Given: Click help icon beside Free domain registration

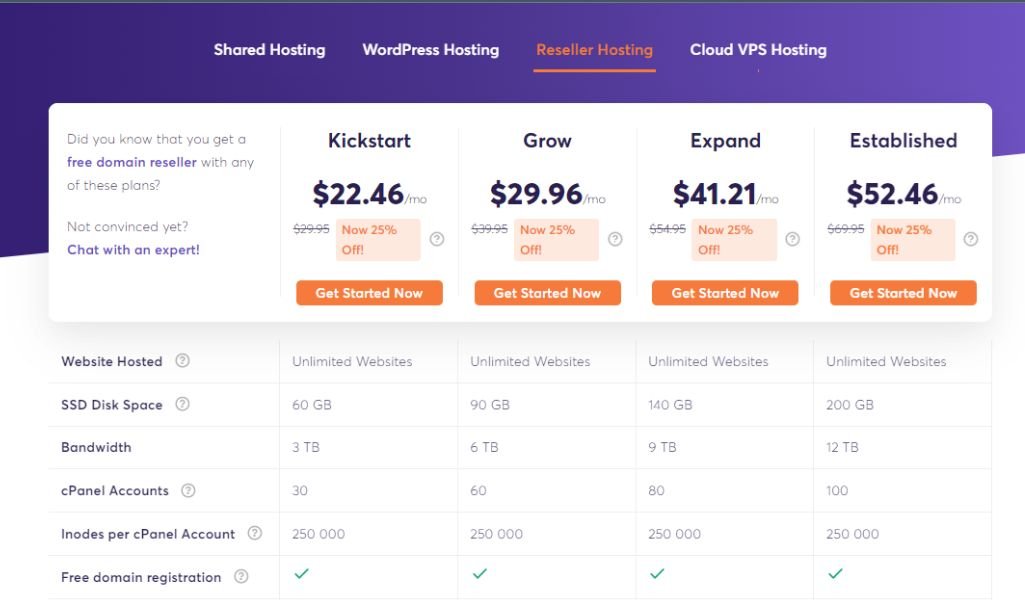Looking at the screenshot, I should (241, 576).
